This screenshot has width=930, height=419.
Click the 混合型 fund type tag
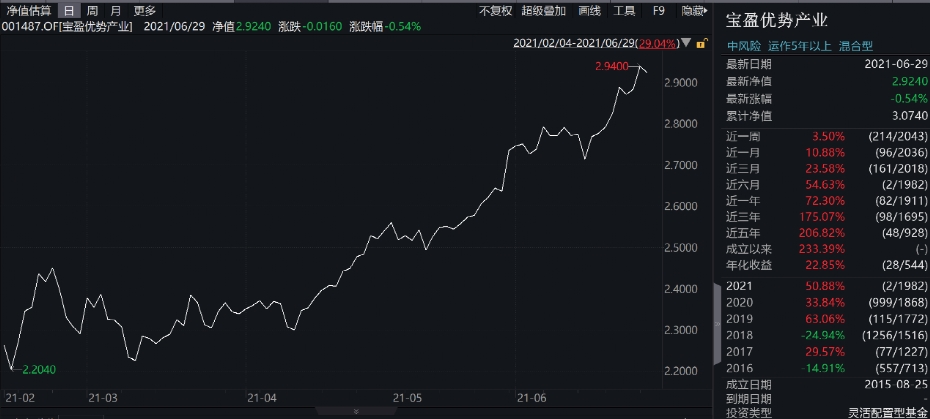(x=856, y=46)
